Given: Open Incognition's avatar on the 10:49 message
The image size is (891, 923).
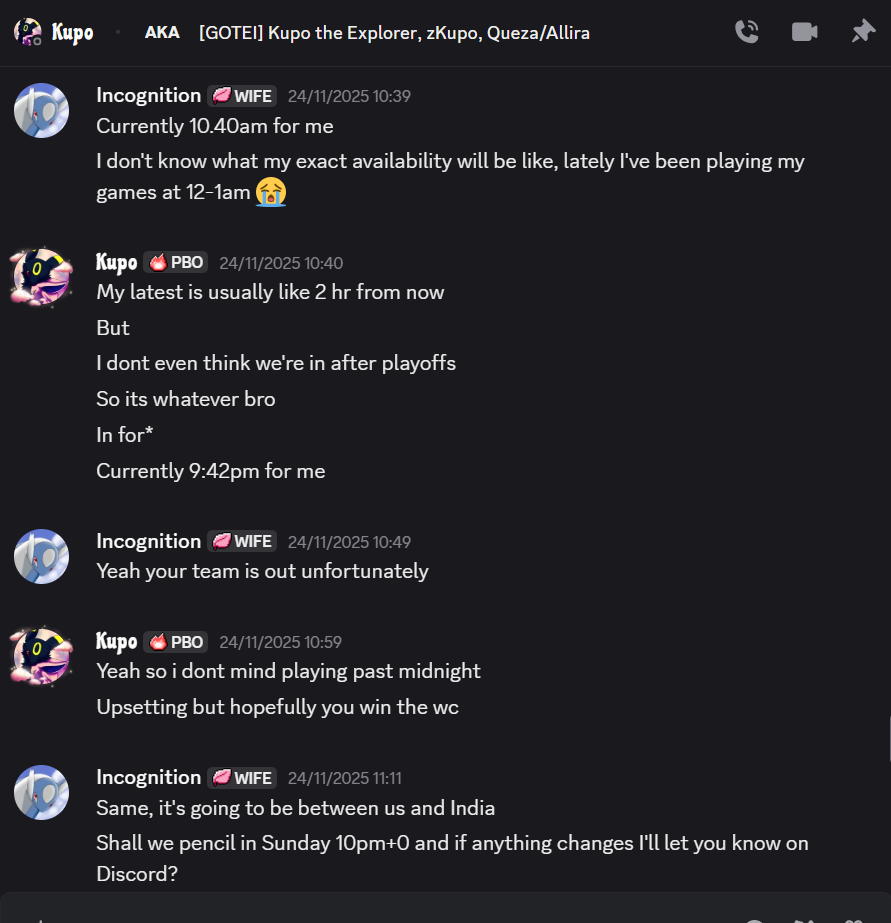Looking at the screenshot, I should pos(41,556).
